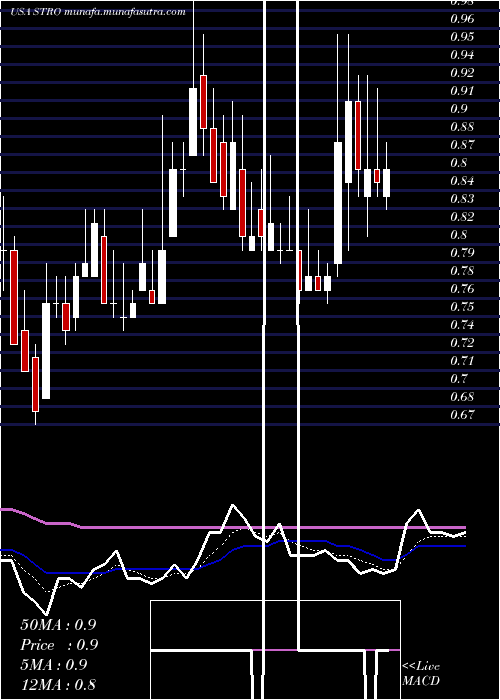Screen dimensions: 500x700
Task: Click the 0.96 price axis label
Action: coord(462,19)
